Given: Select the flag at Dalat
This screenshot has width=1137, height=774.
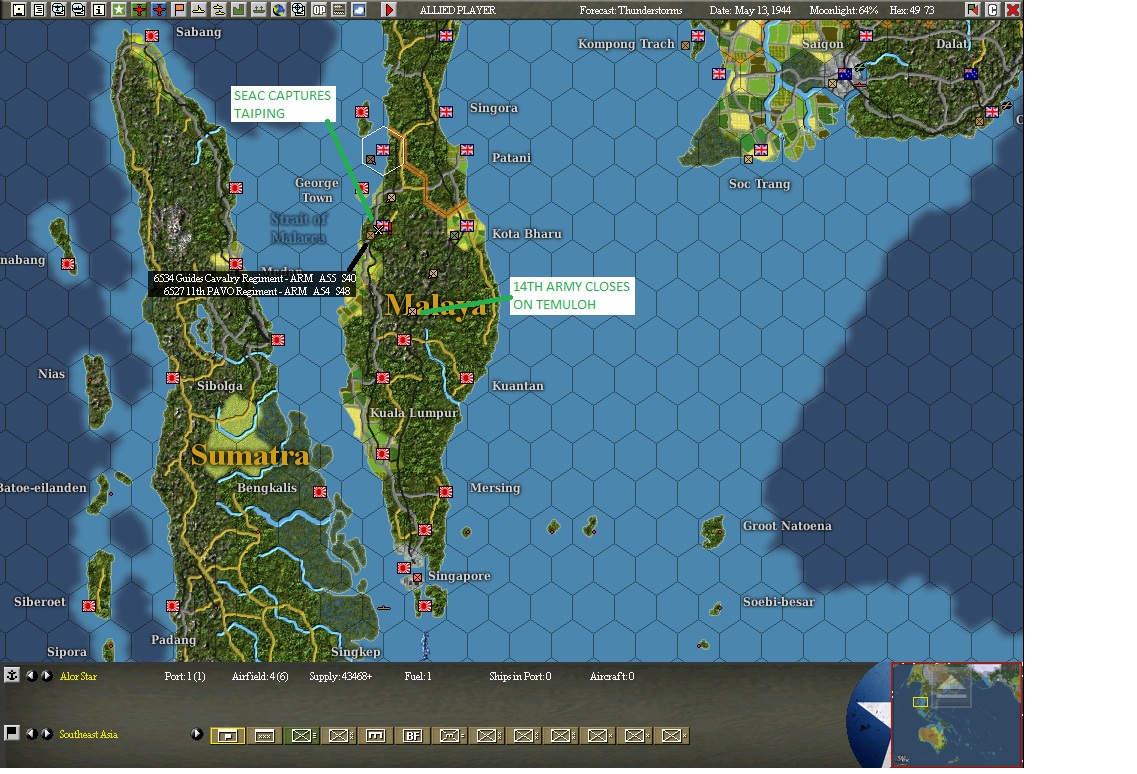Looking at the screenshot, I should click(x=971, y=73).
